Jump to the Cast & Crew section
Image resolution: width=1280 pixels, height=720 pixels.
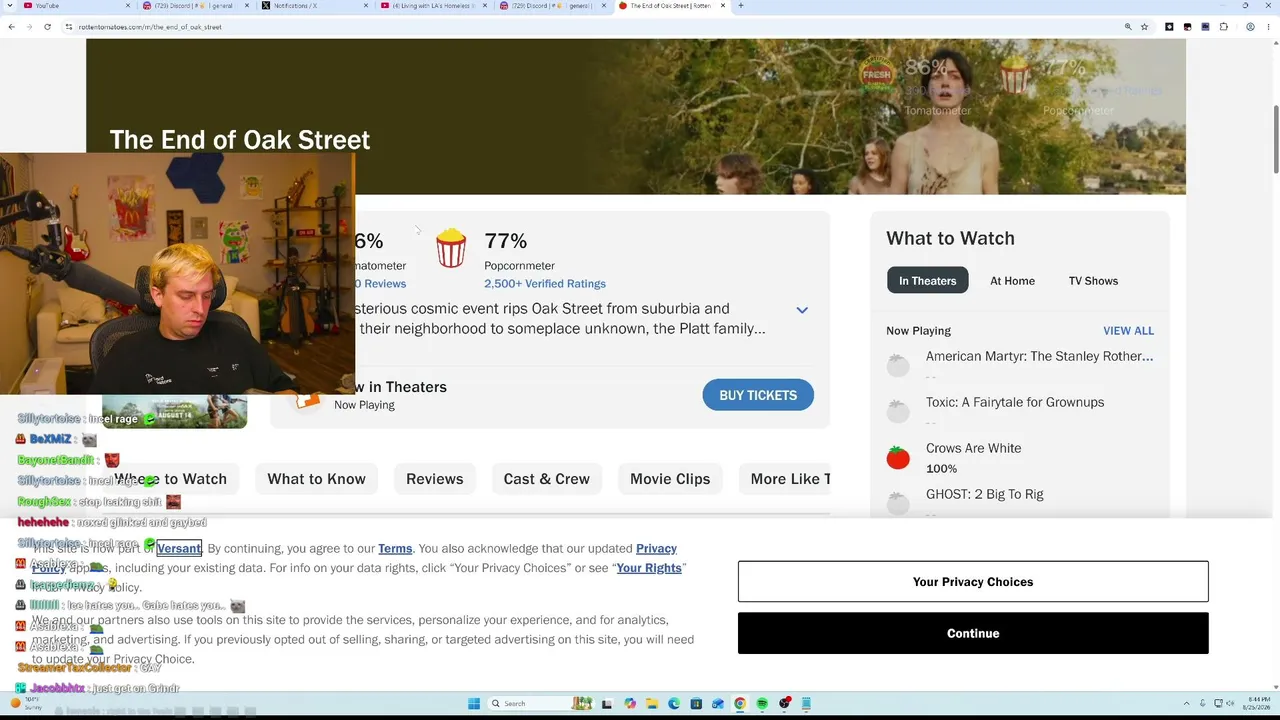coord(546,479)
